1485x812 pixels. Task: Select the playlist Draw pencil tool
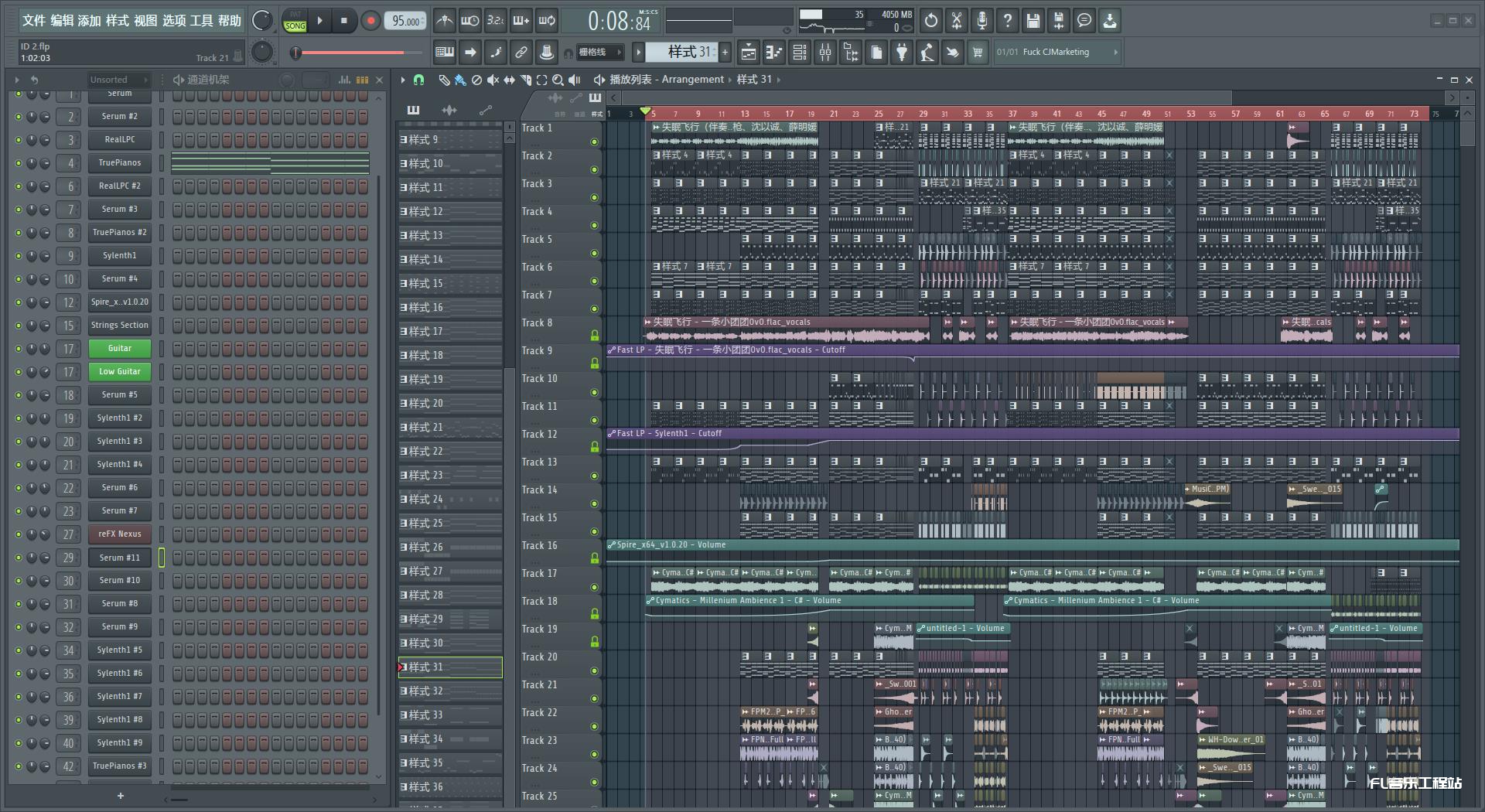444,80
